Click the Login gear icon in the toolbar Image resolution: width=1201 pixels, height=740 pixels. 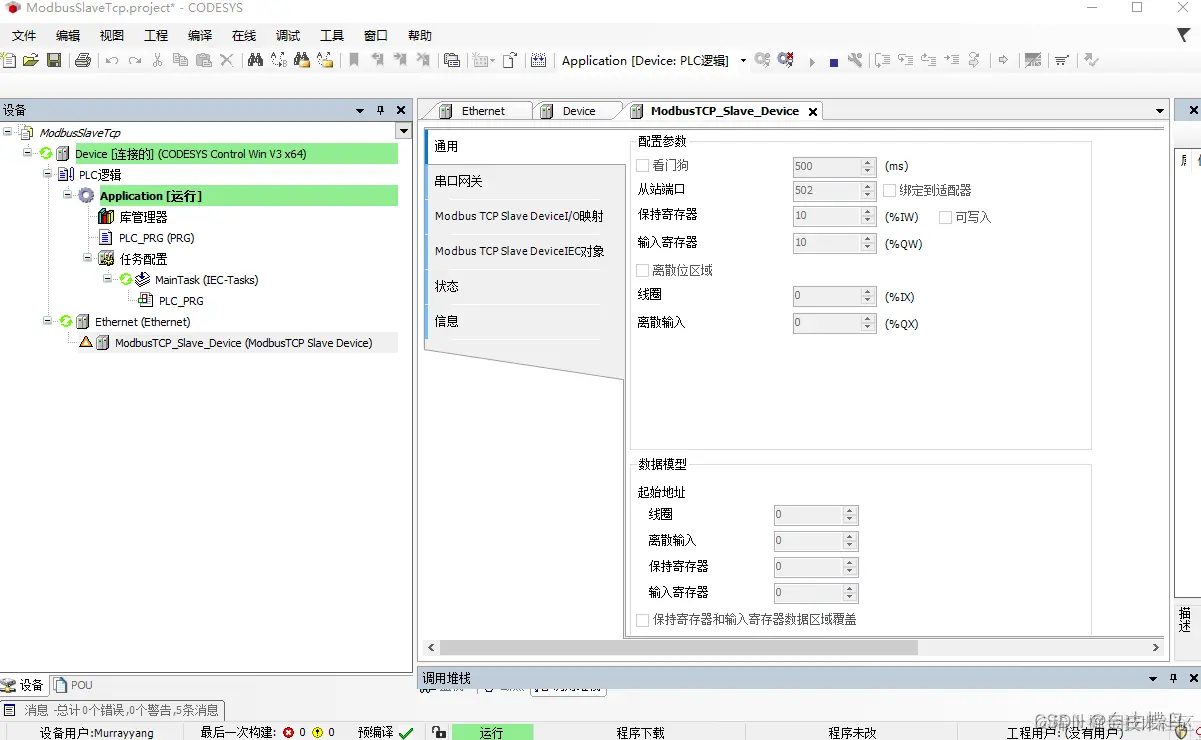point(763,60)
